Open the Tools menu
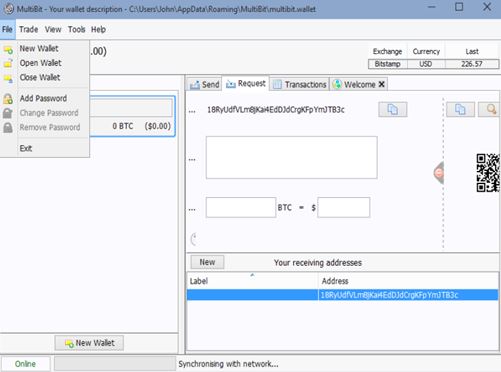 click(77, 29)
